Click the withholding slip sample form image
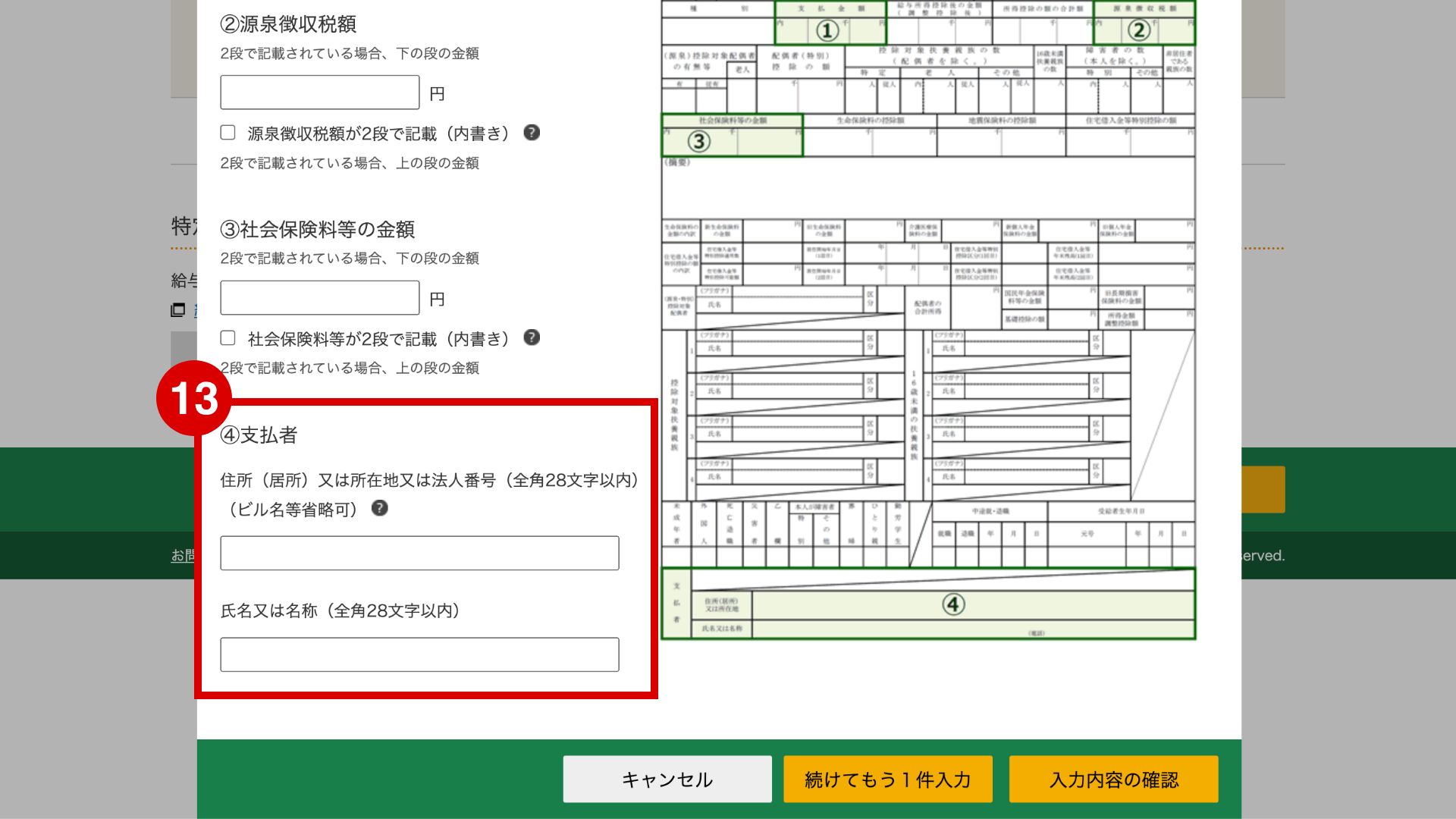Screen dimensions: 1456x819 click(x=928, y=319)
